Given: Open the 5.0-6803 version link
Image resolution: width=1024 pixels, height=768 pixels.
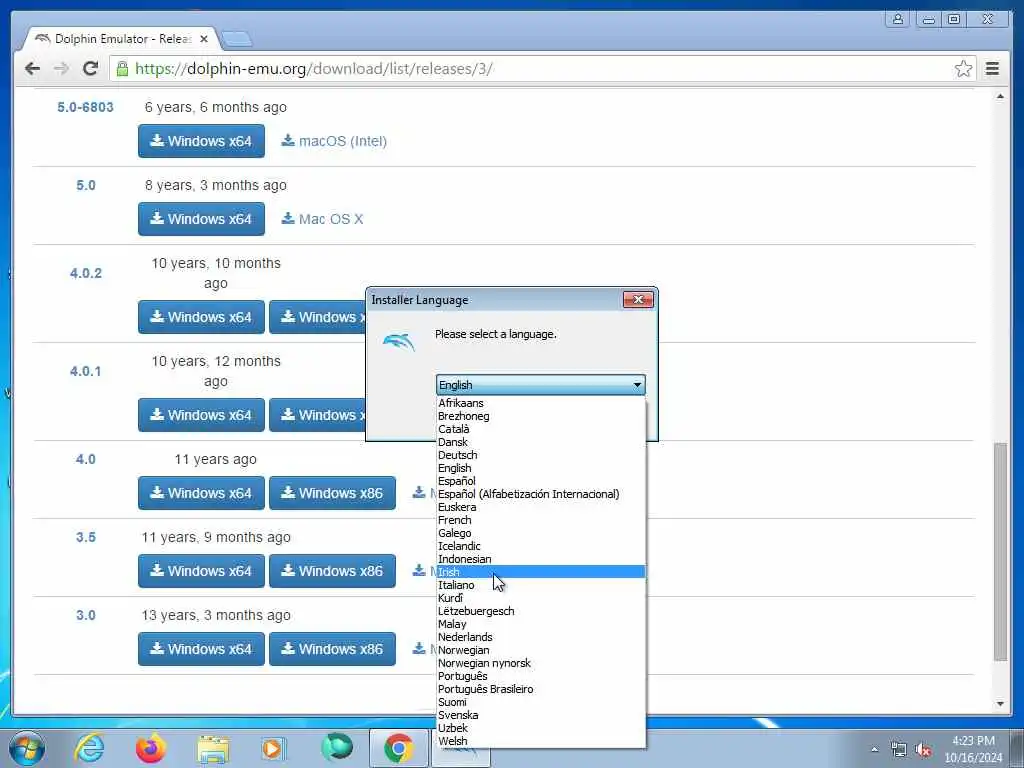Looking at the screenshot, I should (x=86, y=107).
